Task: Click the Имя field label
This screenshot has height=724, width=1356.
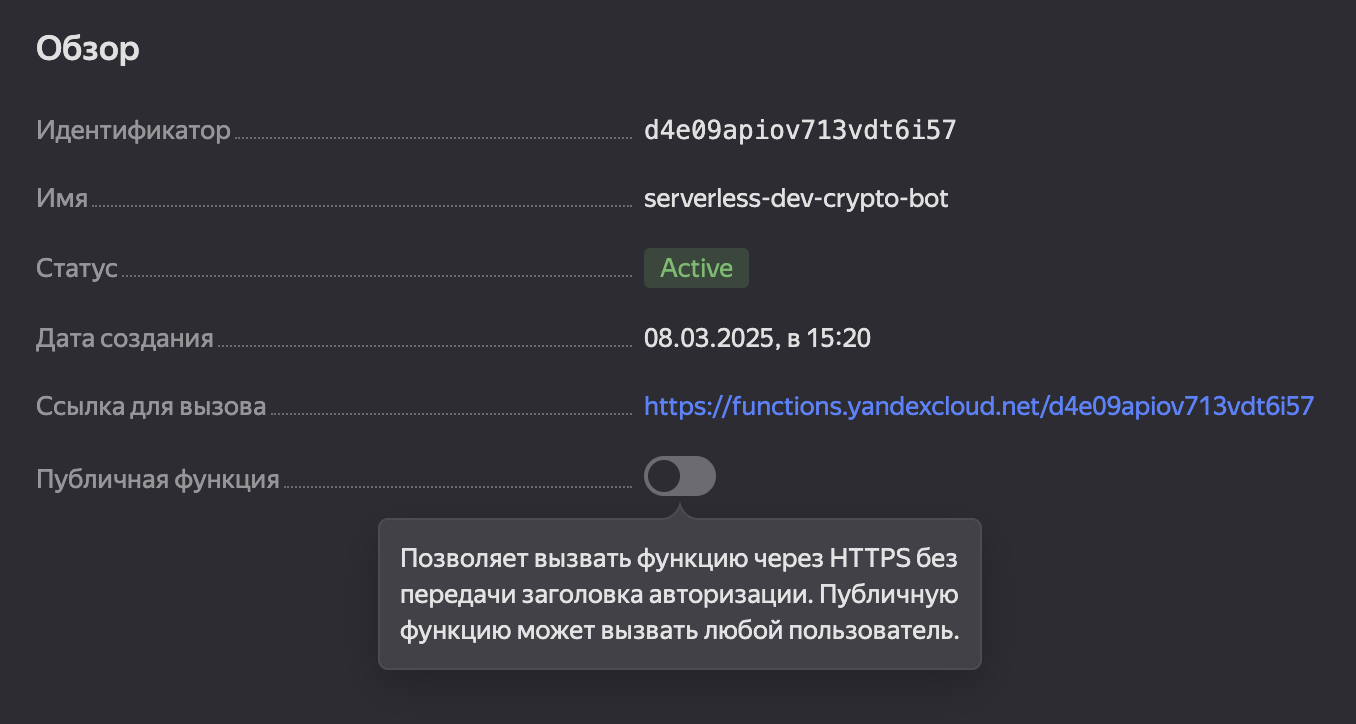Action: tap(63, 198)
